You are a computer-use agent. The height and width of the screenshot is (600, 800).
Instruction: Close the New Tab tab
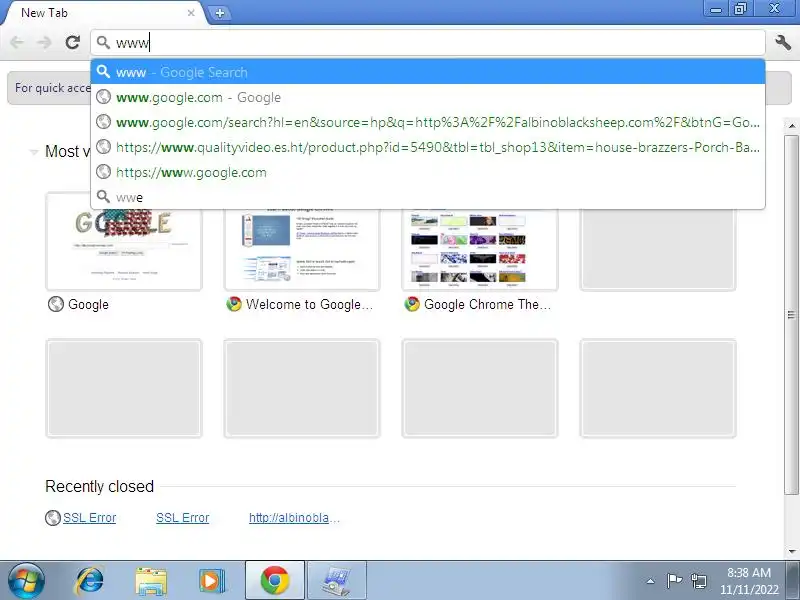point(191,13)
